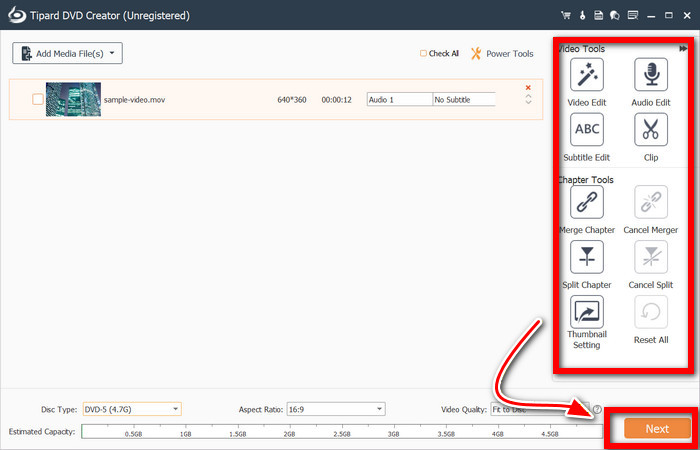Viewport: 700px width, 450px height.
Task: Enable the Check All checkbox
Action: coord(425,54)
